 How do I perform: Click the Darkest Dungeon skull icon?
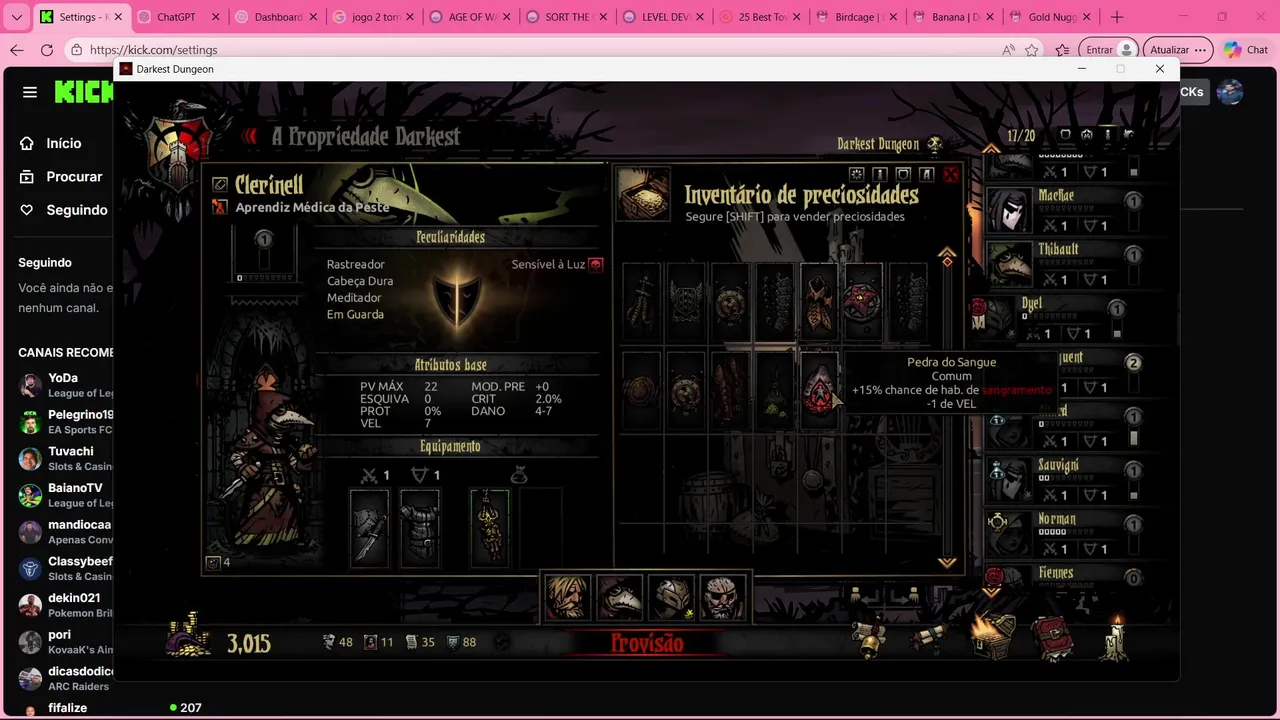click(x=935, y=144)
